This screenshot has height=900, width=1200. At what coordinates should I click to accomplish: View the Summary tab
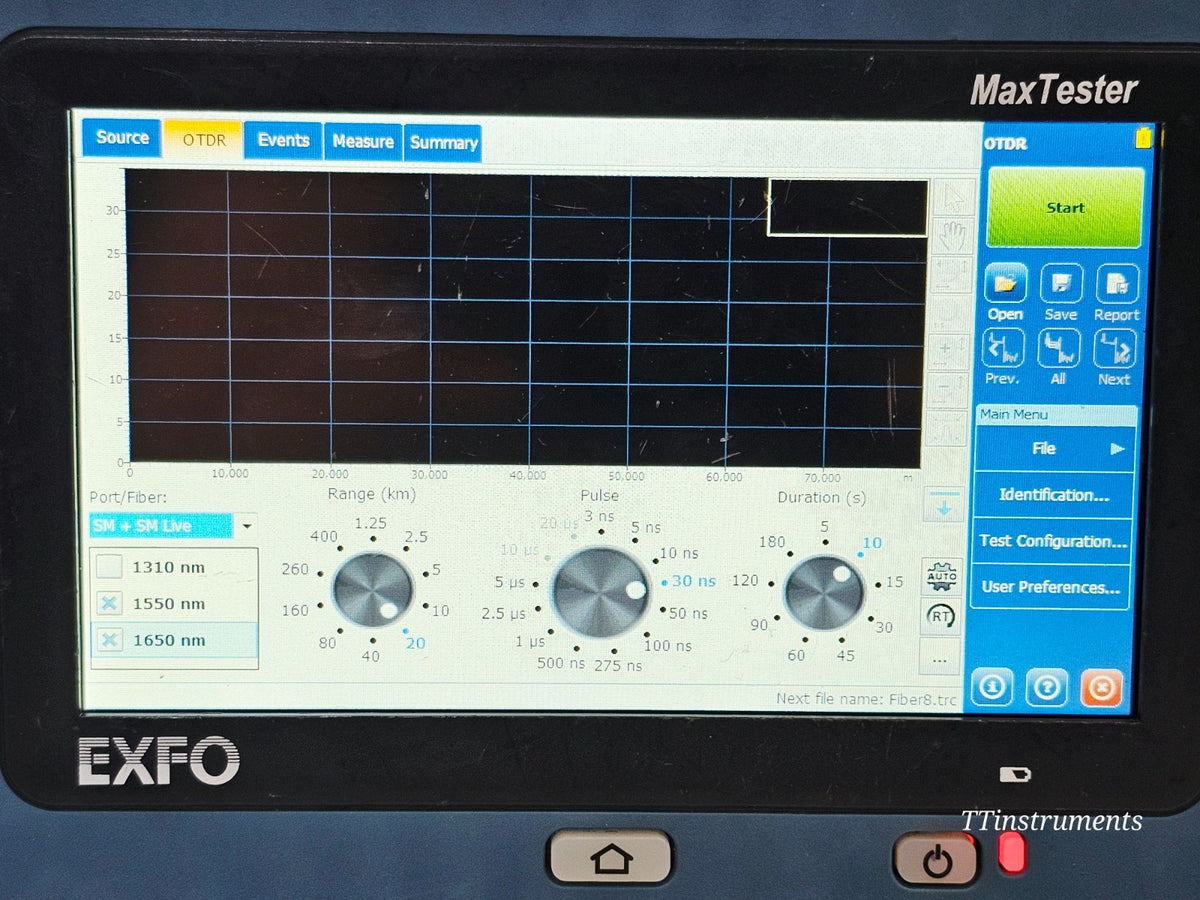coord(443,143)
